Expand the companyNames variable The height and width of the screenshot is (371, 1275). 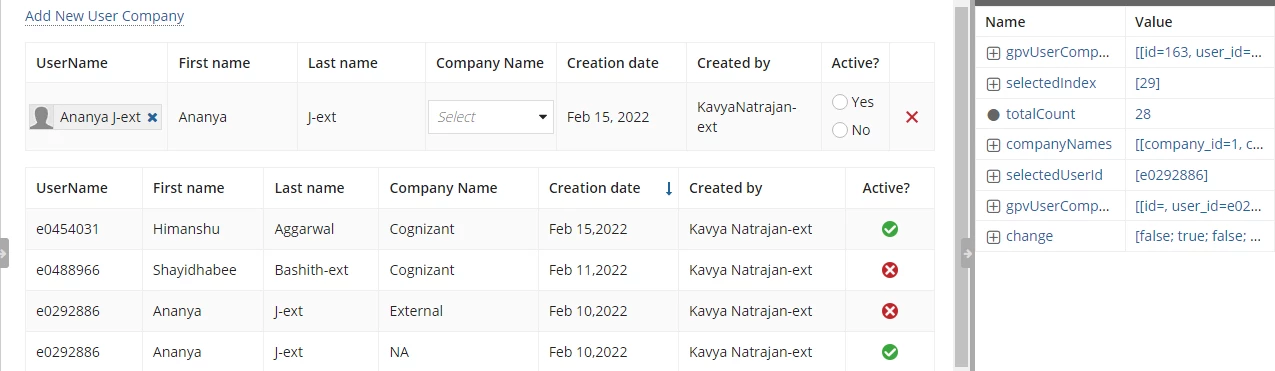point(993,145)
